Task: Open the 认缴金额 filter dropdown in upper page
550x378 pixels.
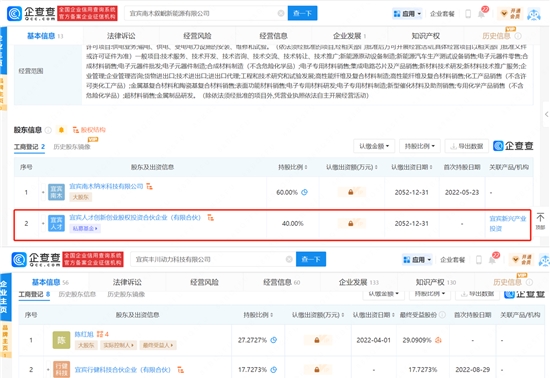Action: [x=374, y=146]
